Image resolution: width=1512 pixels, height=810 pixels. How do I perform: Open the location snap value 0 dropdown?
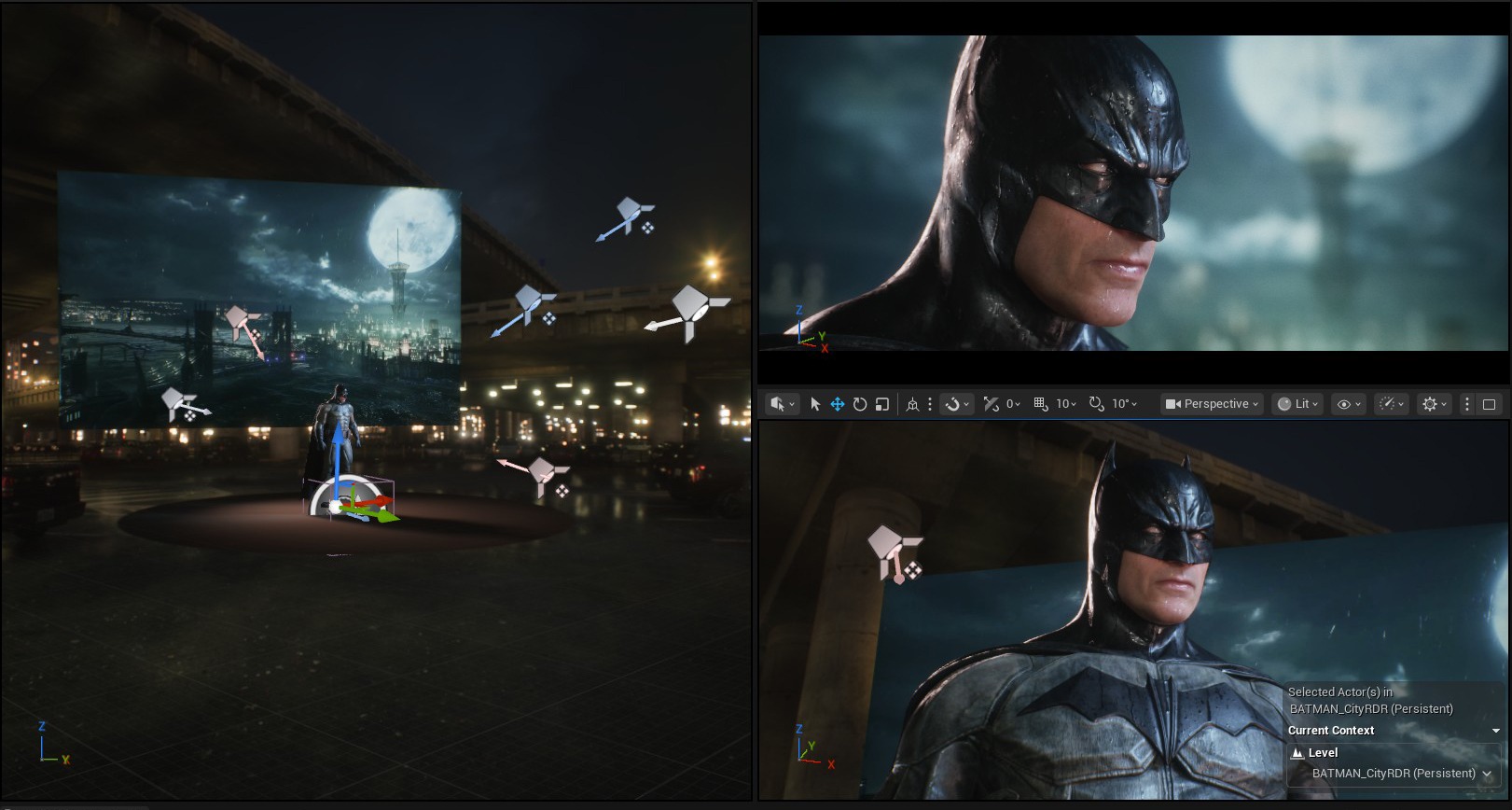point(1013,404)
